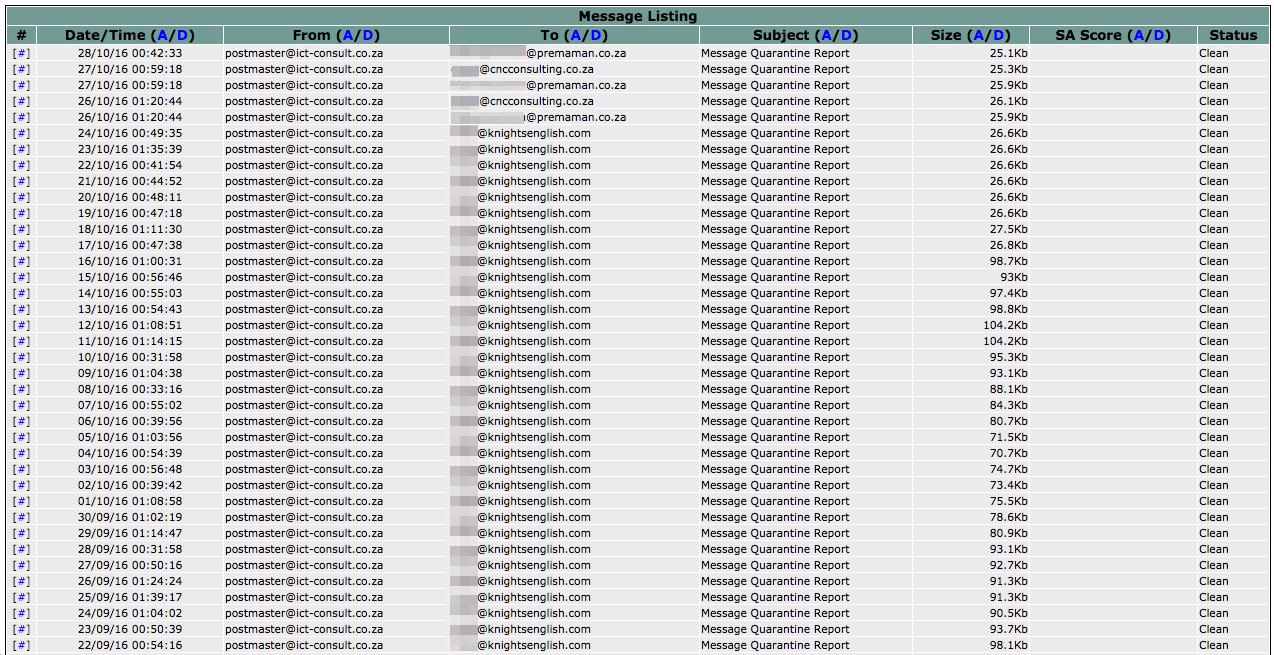Sort Size column descending with D
Screen dimensions: 1274x655
coord(997,35)
